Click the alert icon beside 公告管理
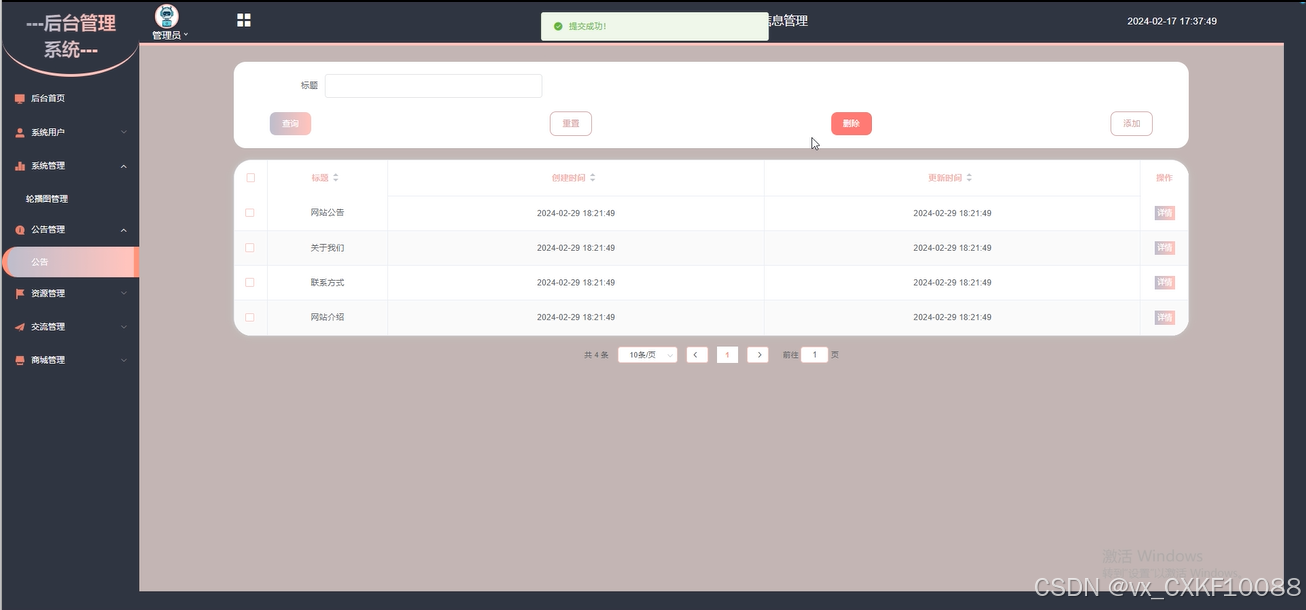1306x610 pixels. point(20,230)
